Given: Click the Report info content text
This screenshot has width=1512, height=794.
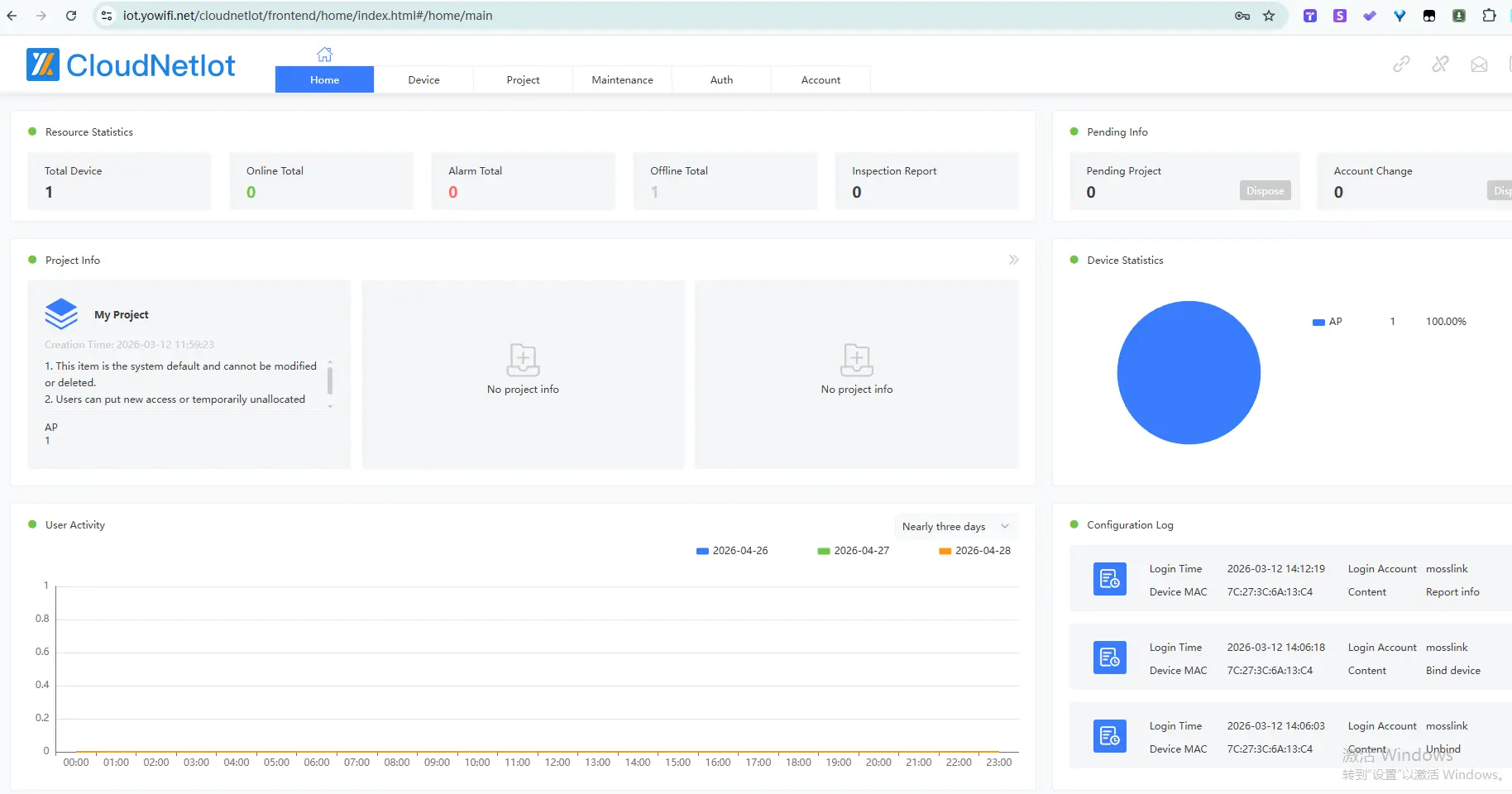Looking at the screenshot, I should [x=1452, y=591].
